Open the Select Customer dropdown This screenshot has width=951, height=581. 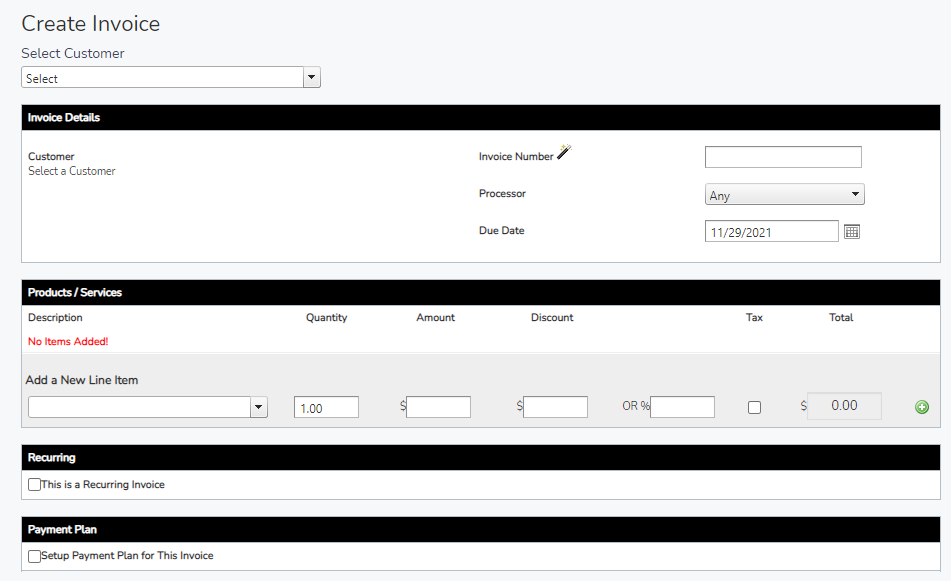point(170,78)
